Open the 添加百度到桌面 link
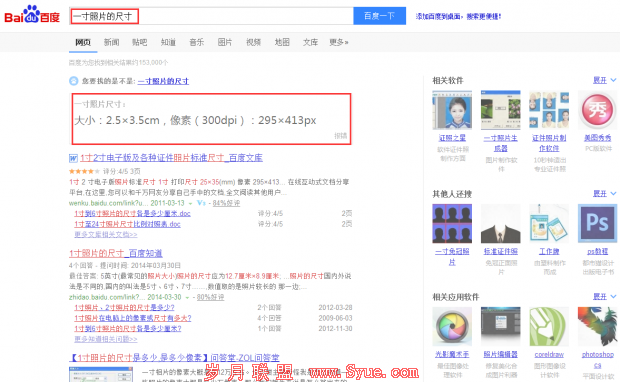 click(458, 16)
